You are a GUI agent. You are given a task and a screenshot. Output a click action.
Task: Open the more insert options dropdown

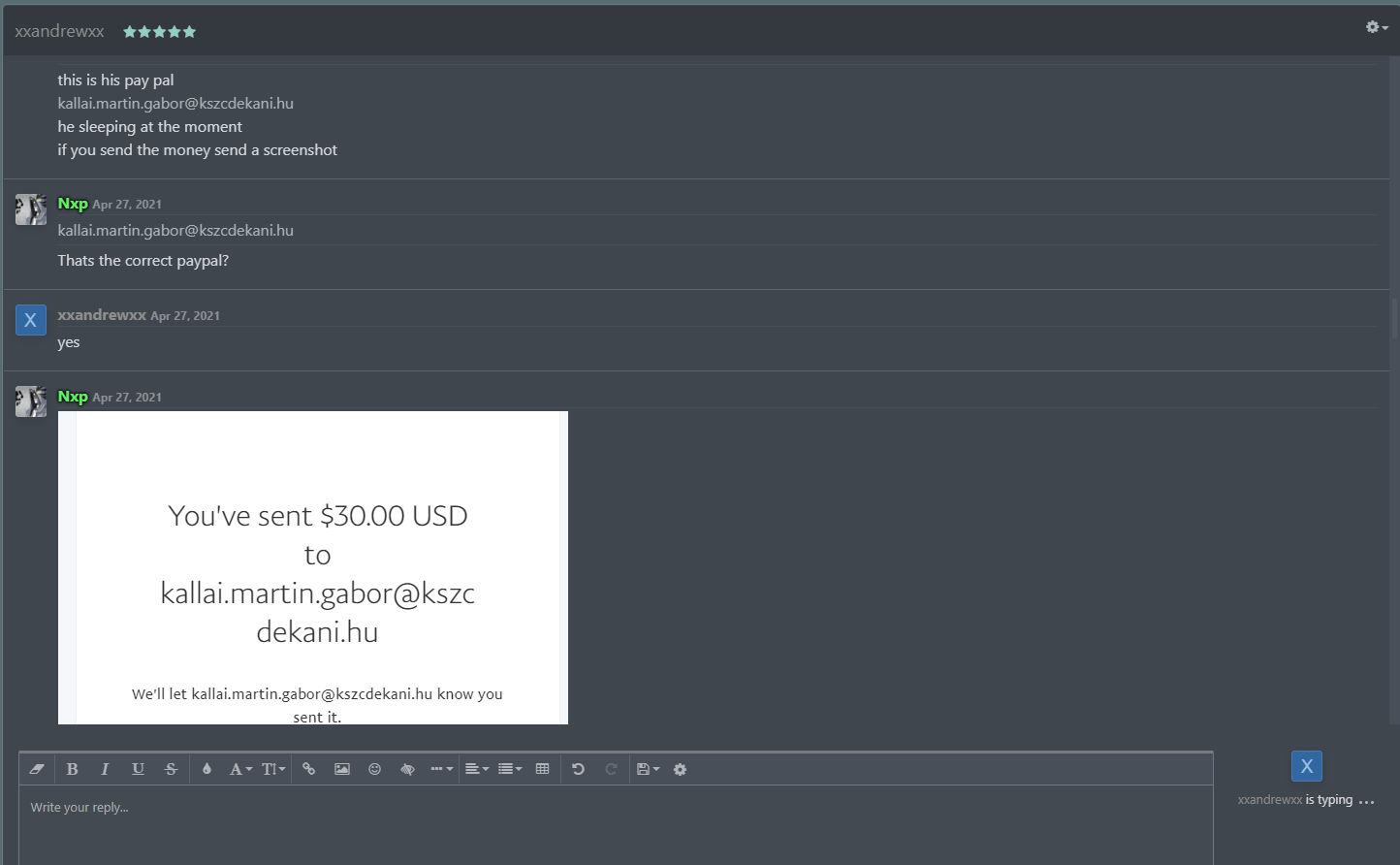[442, 769]
